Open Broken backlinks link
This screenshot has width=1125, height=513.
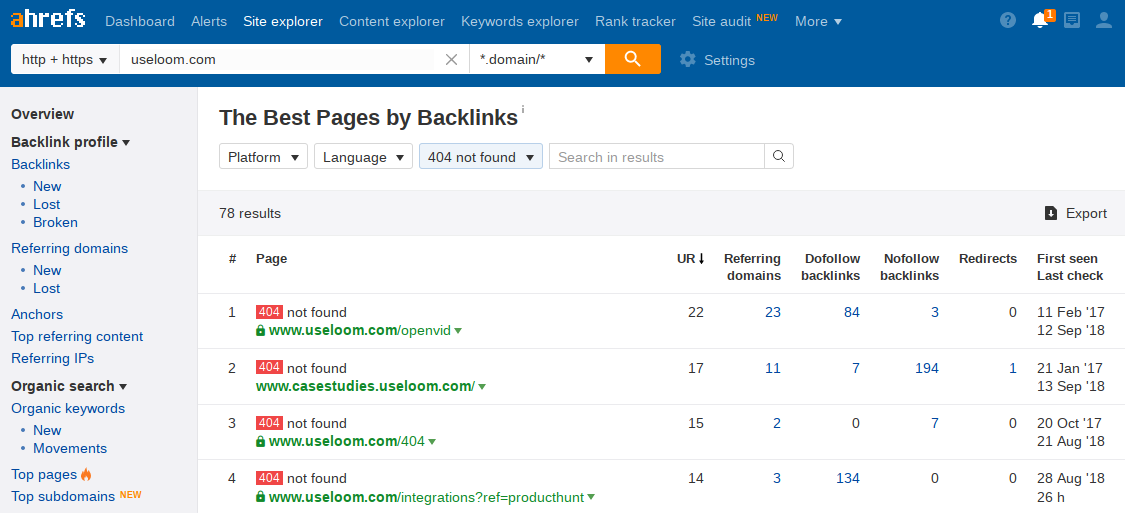click(x=55, y=222)
